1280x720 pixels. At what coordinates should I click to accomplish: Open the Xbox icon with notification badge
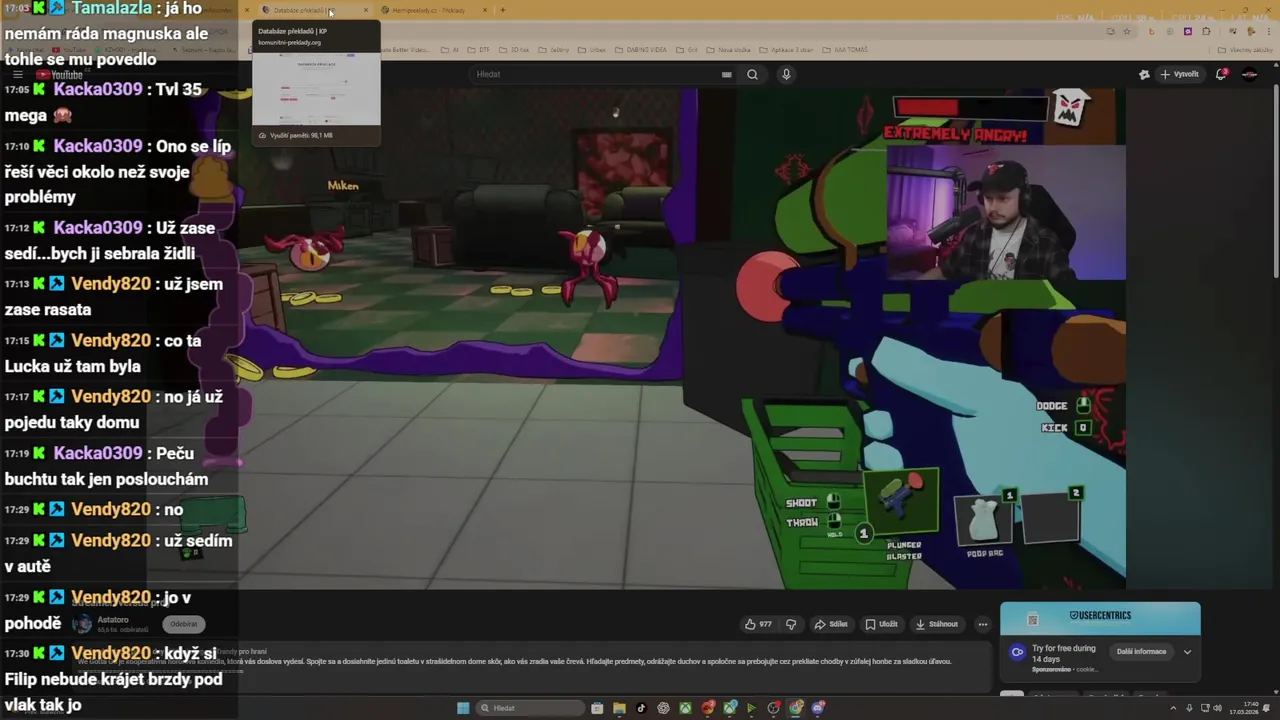(x=730, y=708)
